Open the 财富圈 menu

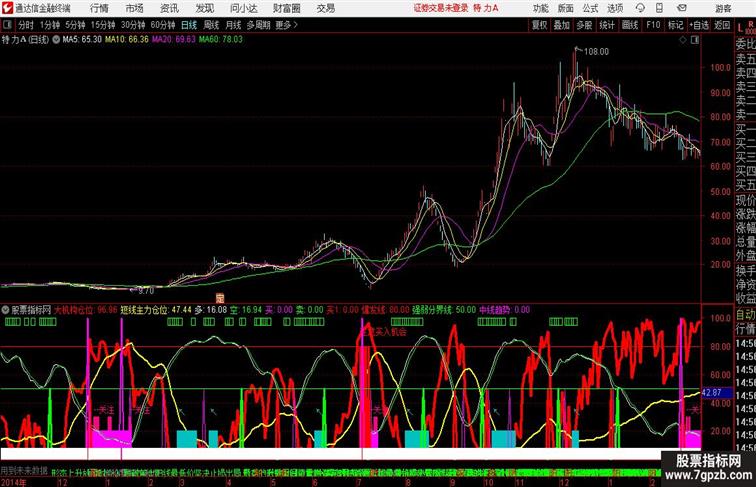pyautogui.click(x=287, y=8)
